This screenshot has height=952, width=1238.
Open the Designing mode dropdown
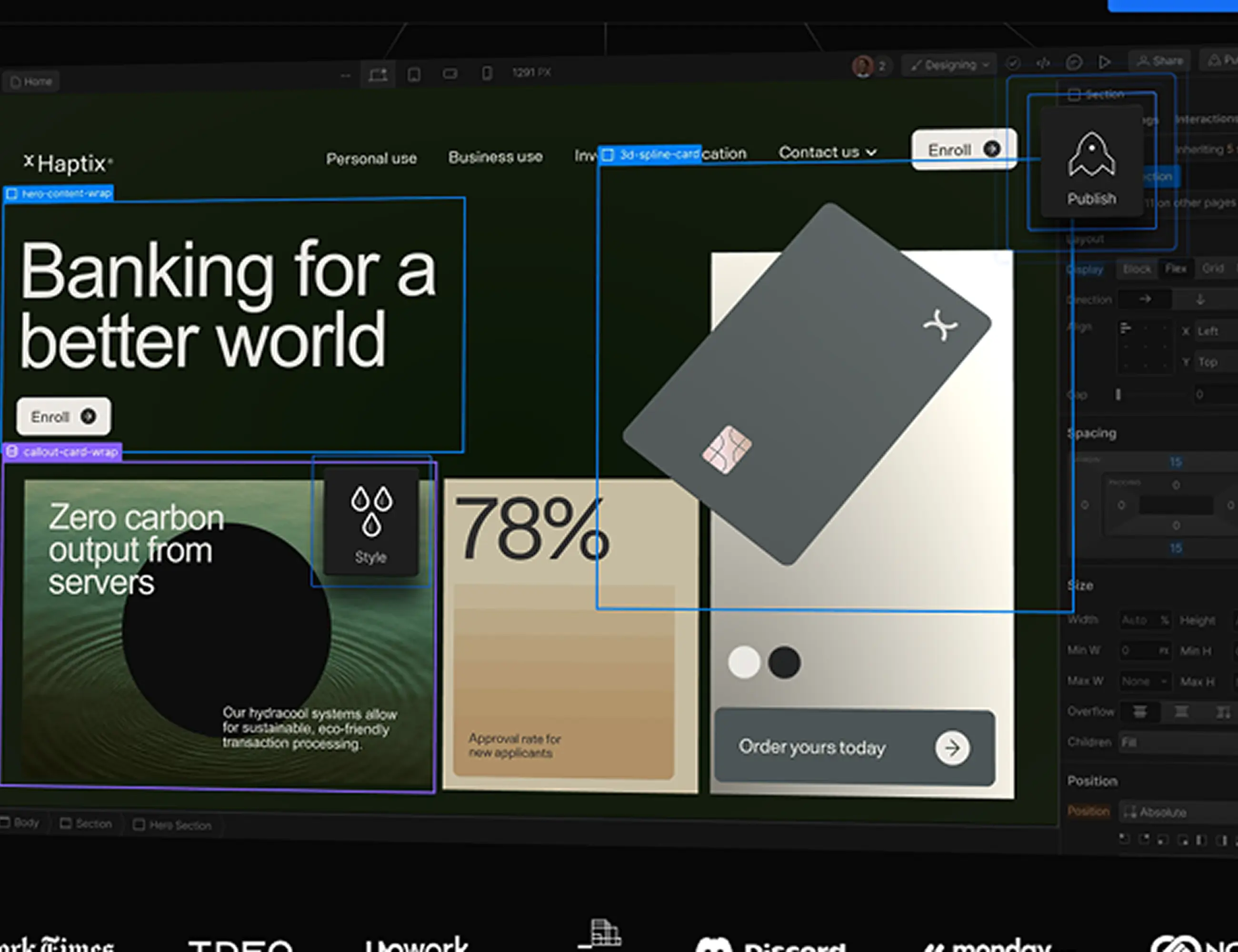coord(950,65)
